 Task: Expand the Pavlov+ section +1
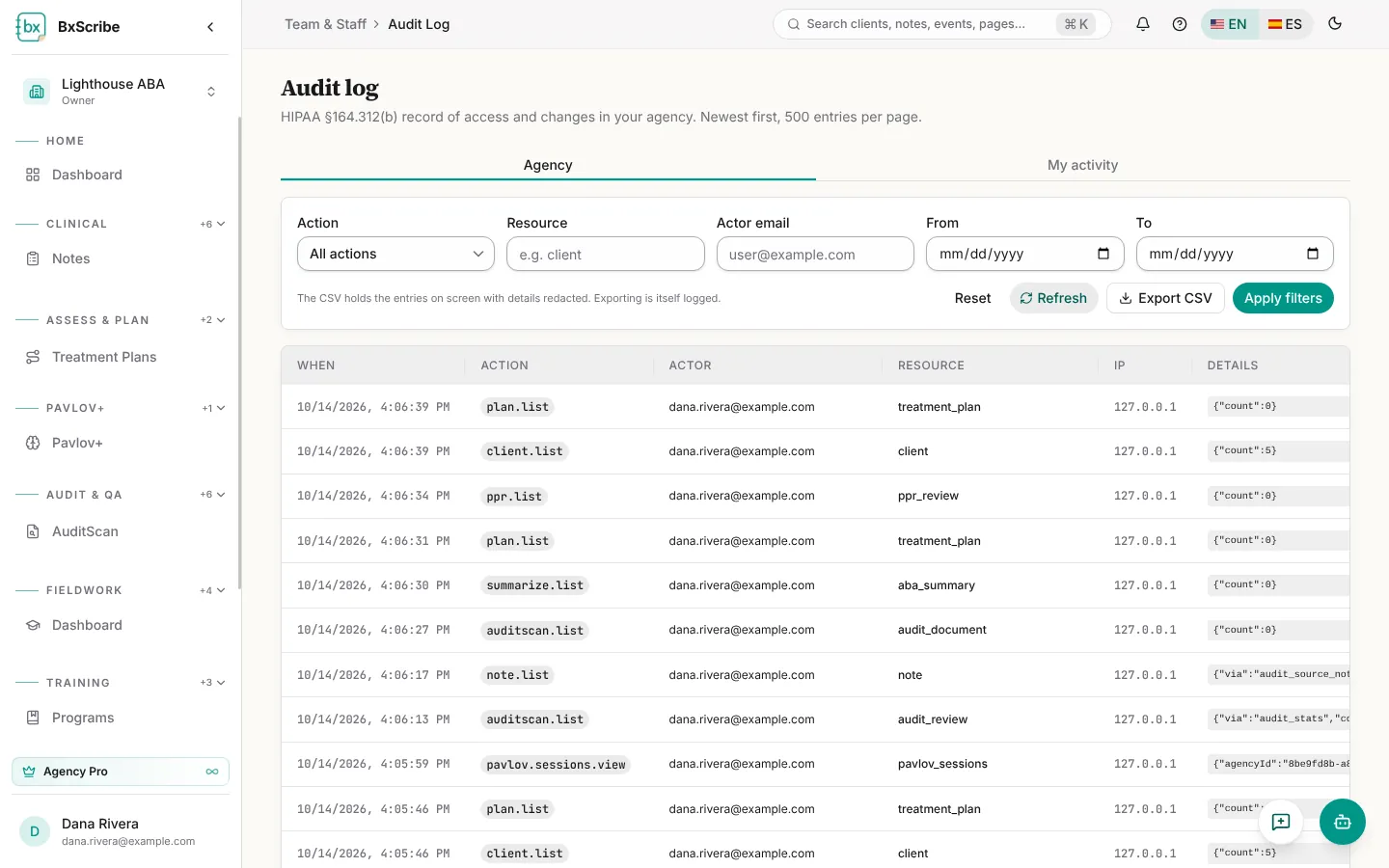point(214,408)
